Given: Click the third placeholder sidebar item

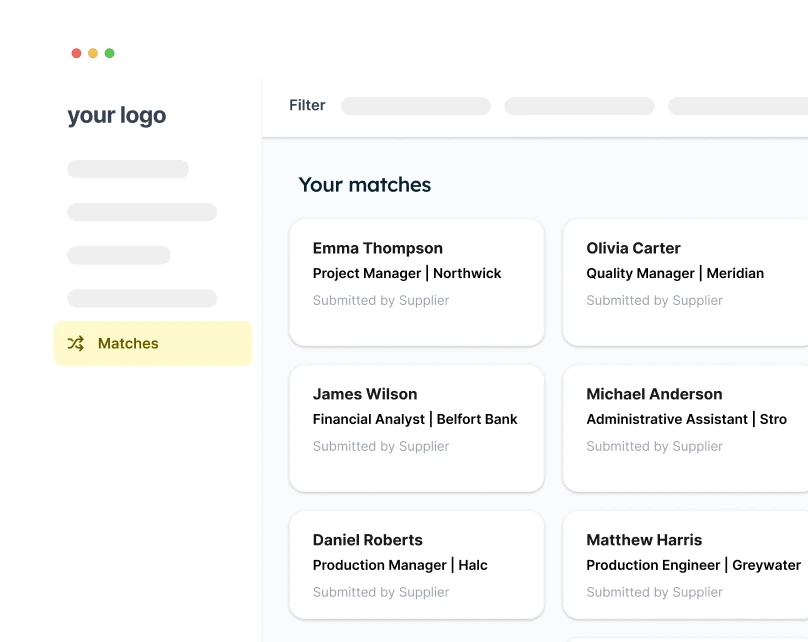Looking at the screenshot, I should tap(119, 255).
